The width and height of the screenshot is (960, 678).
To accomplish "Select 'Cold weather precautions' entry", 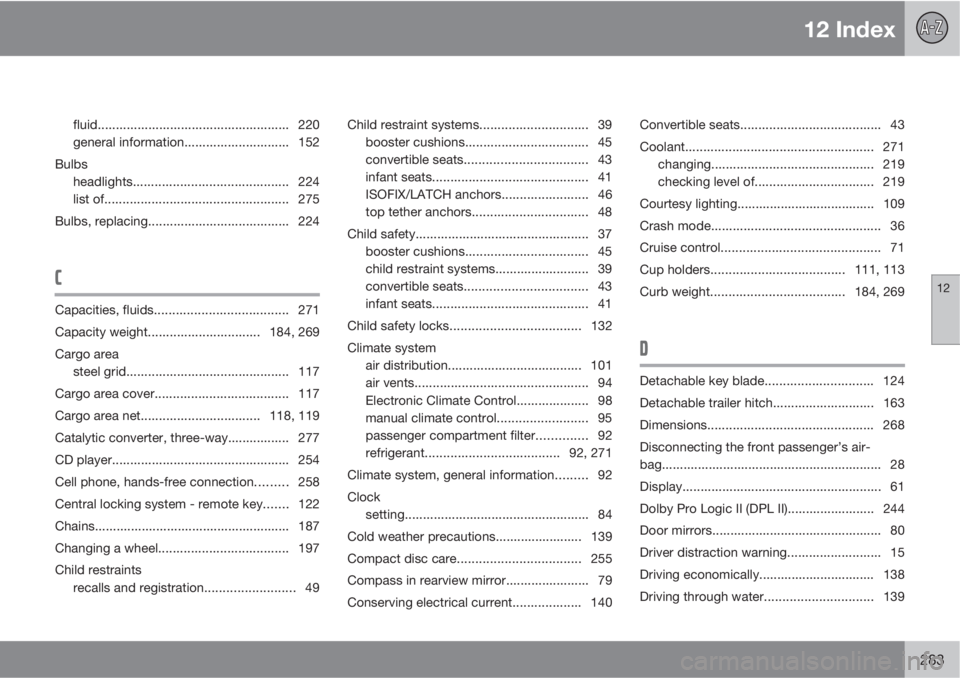I will [x=479, y=537].
